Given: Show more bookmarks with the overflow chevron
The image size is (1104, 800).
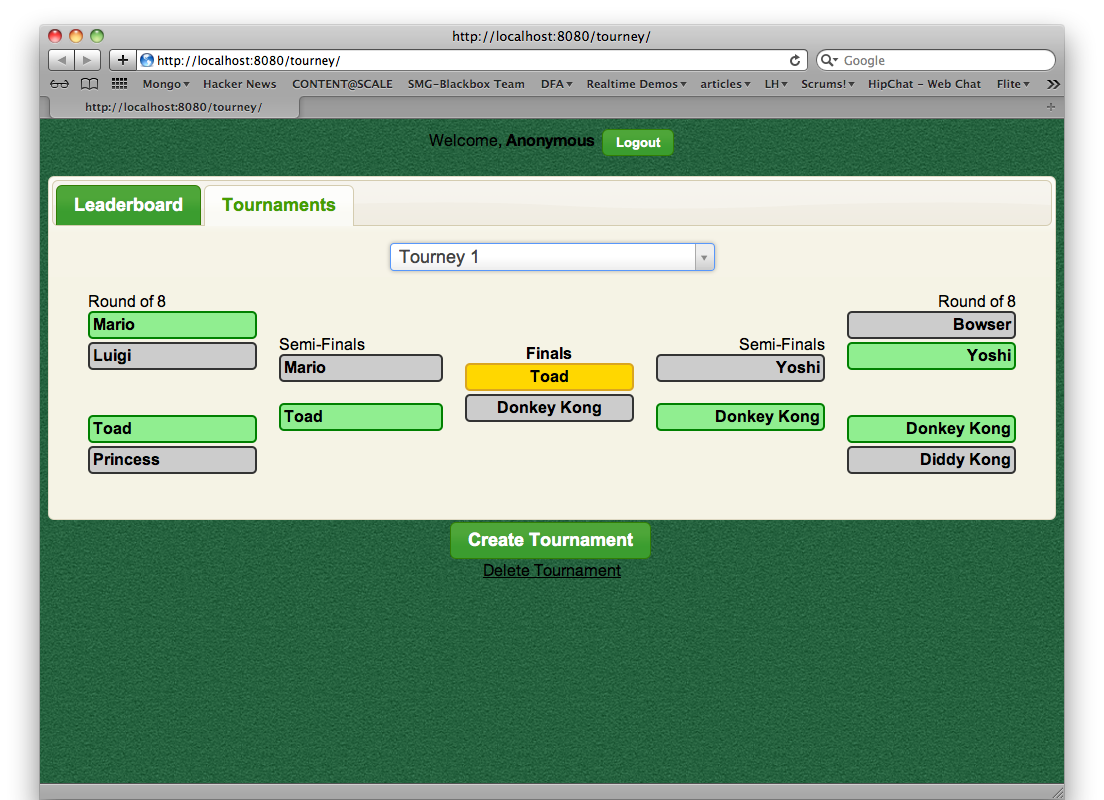Looking at the screenshot, I should click(1052, 84).
